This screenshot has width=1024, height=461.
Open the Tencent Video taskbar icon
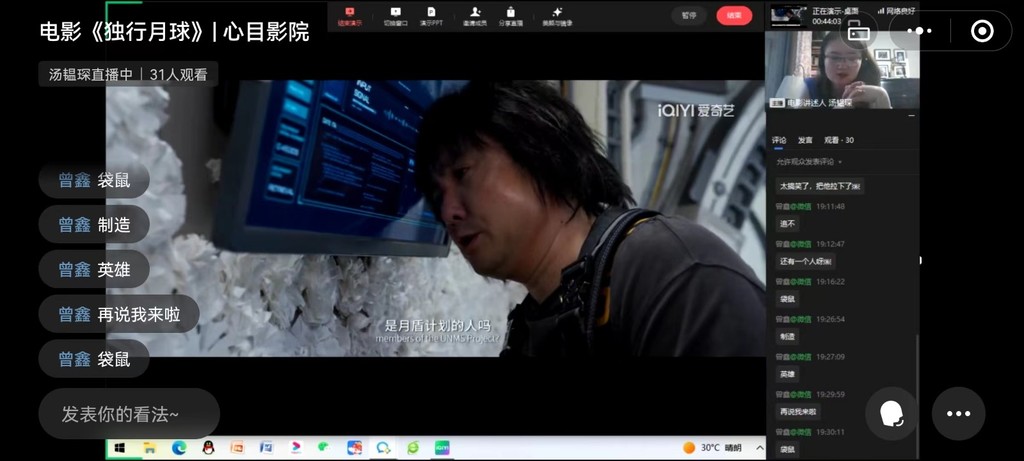tap(296, 448)
